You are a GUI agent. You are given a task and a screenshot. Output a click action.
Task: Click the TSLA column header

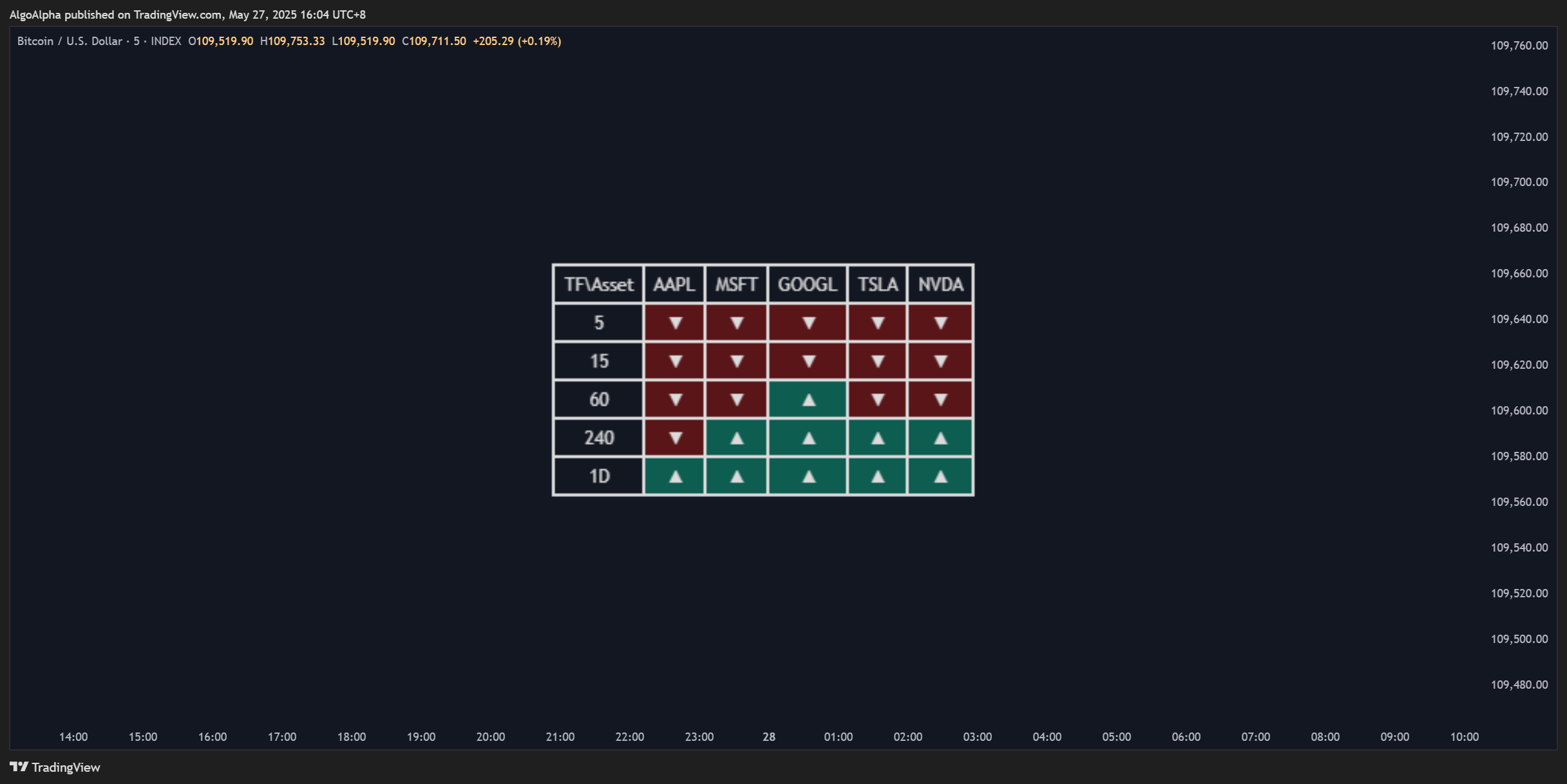point(877,284)
